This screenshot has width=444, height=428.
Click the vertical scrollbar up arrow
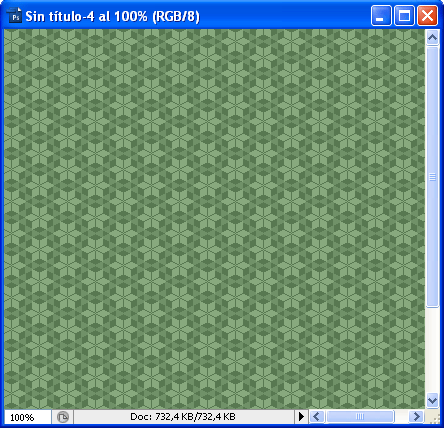click(432, 38)
